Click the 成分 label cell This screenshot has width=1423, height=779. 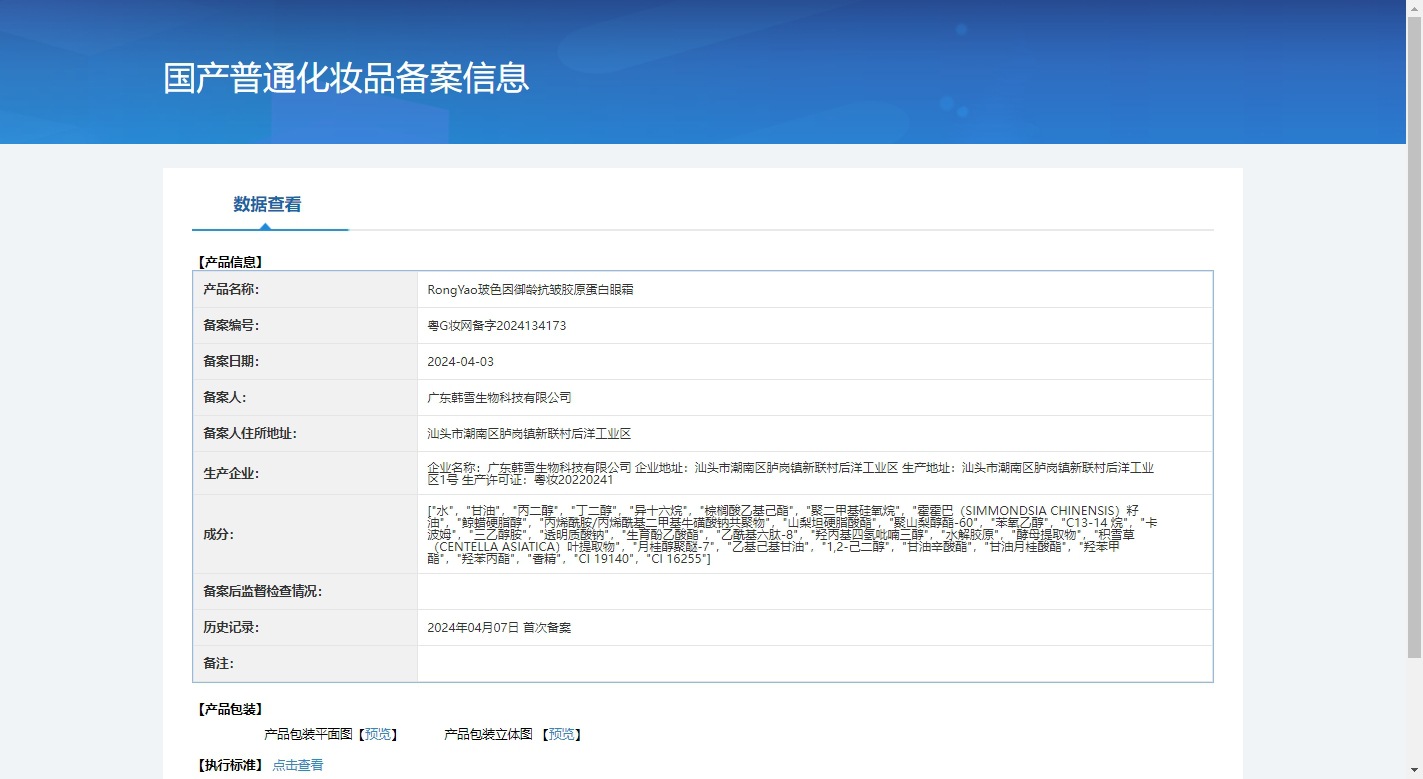(x=305, y=534)
